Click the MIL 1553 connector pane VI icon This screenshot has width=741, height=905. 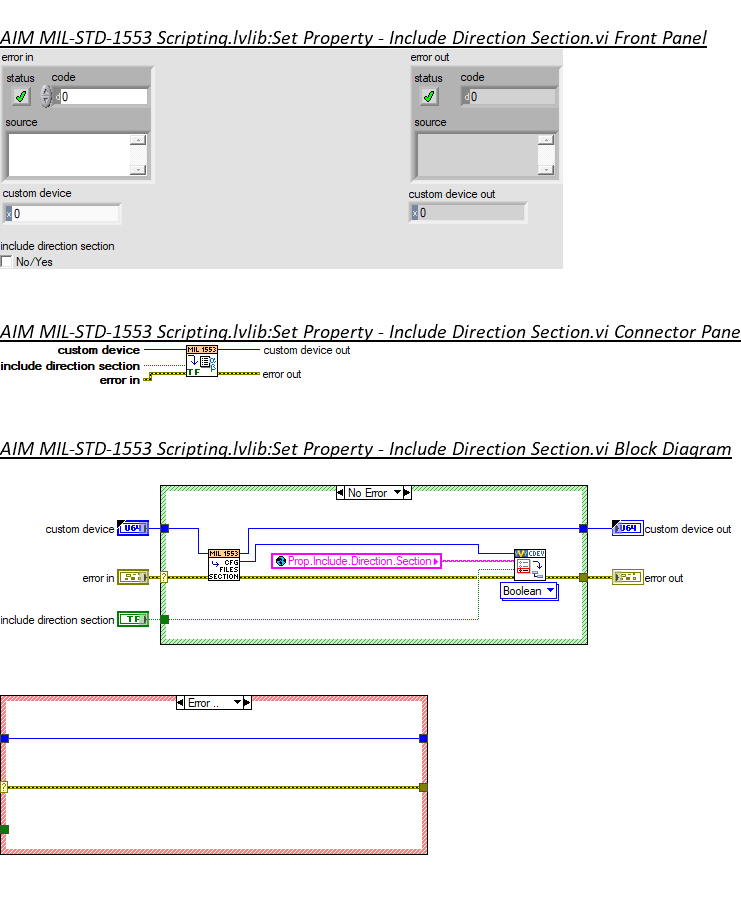[202, 361]
